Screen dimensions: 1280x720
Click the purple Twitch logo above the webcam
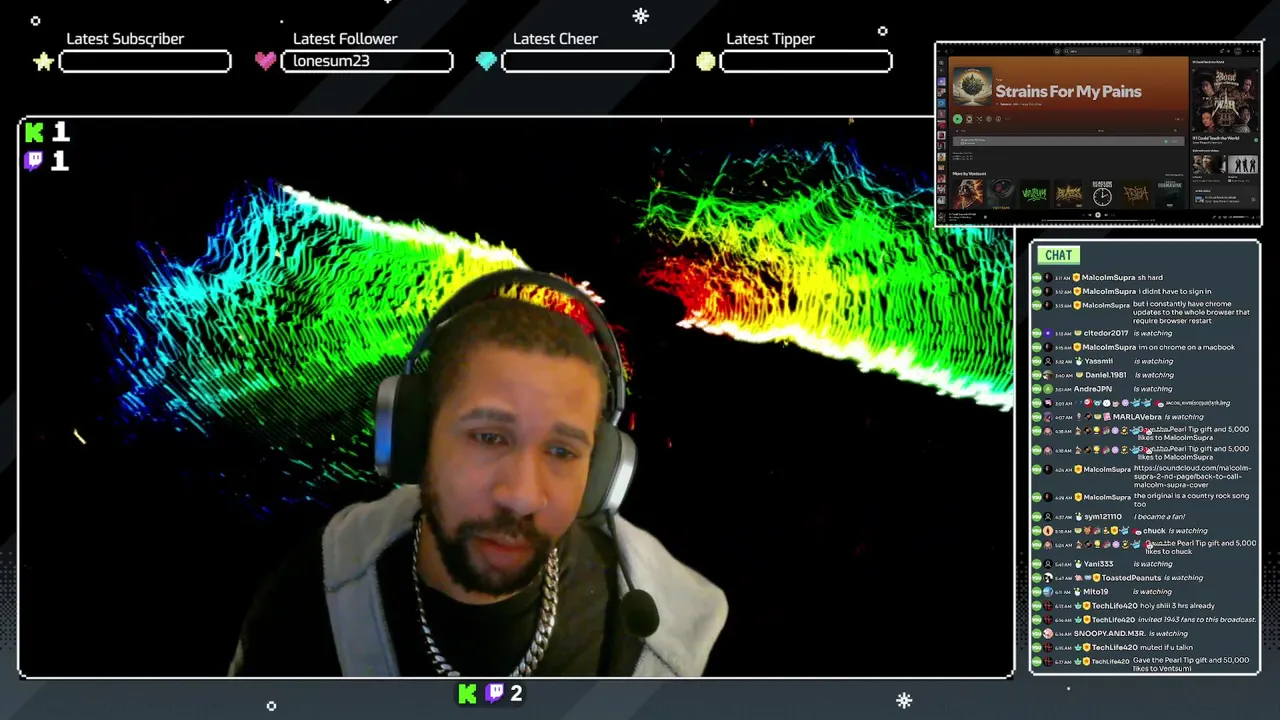35,160
